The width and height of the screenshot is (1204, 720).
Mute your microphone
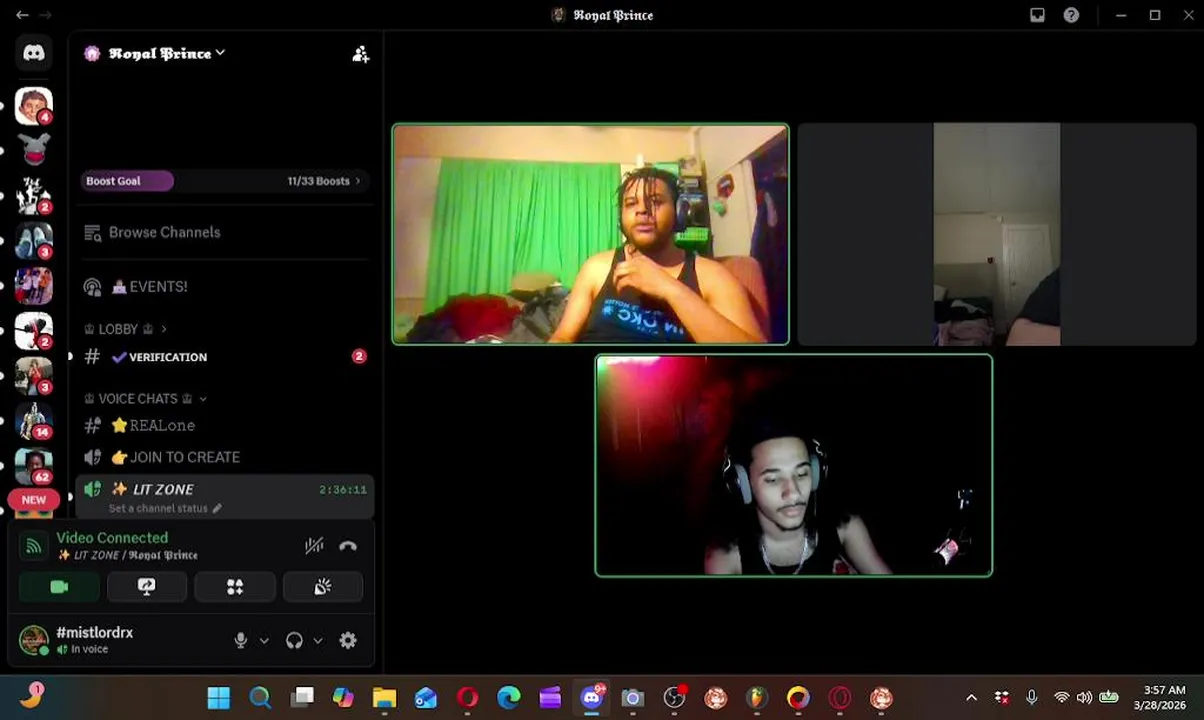click(x=240, y=641)
